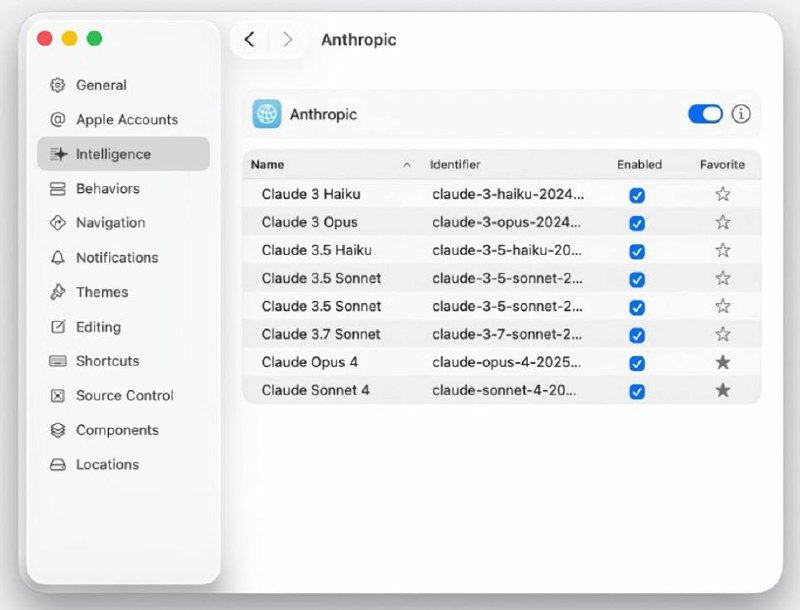
Task: Click the Source Control icon
Action: (58, 395)
